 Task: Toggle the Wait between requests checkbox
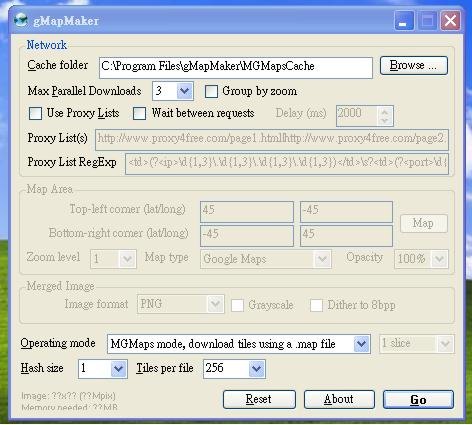tap(139, 113)
